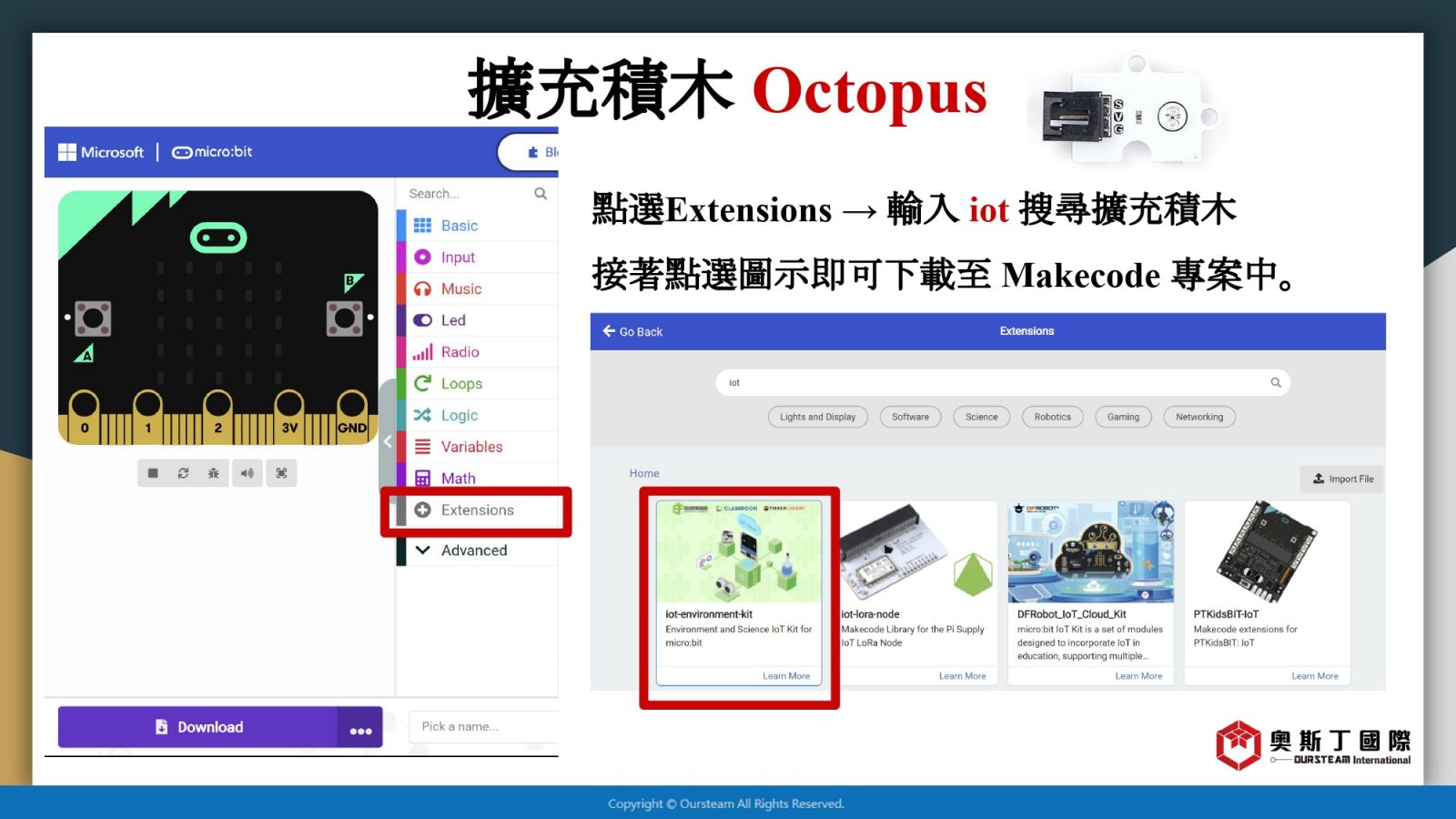The image size is (1456, 819).
Task: Open the Led blocks category
Action: coord(477,320)
